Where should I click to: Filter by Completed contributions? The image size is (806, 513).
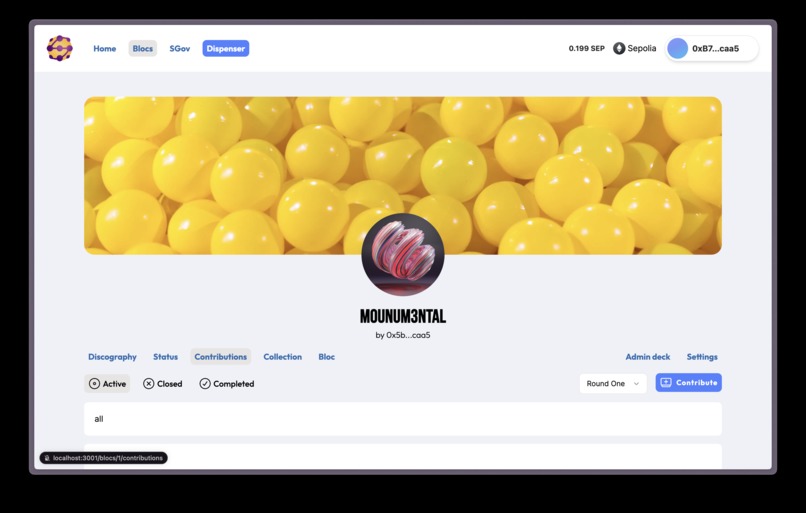click(227, 383)
